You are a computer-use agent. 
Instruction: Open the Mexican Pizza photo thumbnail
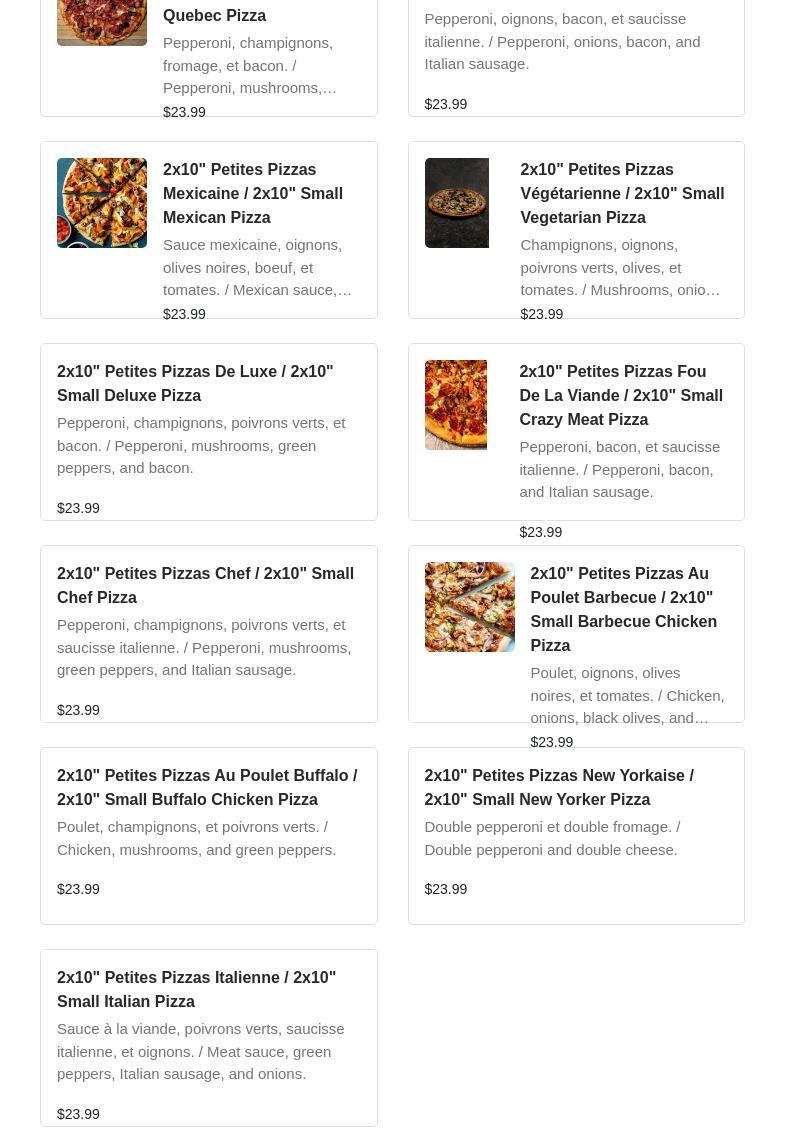(x=101, y=203)
